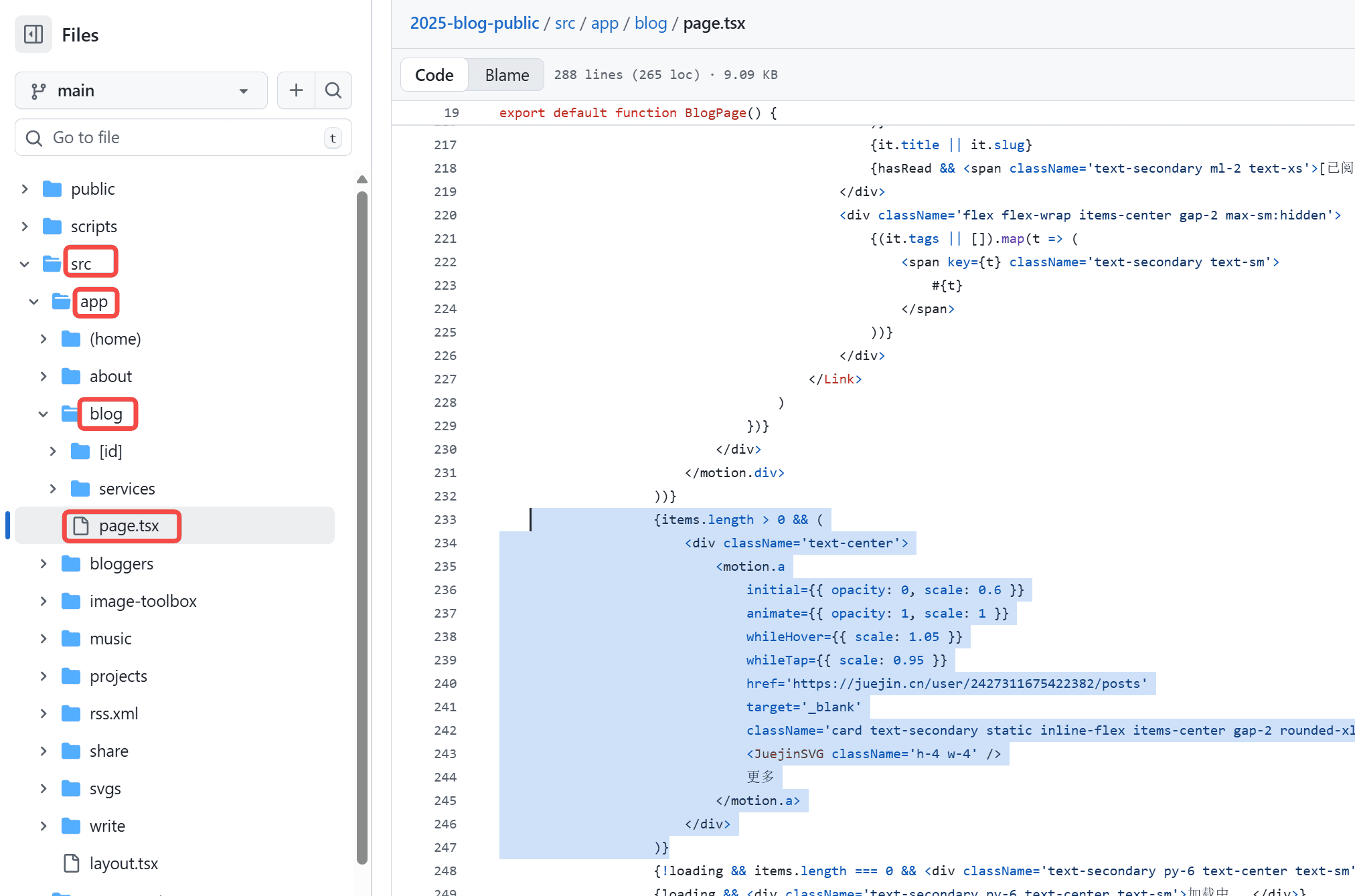Click the Go to file search field
The image size is (1355, 896).
[x=183, y=137]
